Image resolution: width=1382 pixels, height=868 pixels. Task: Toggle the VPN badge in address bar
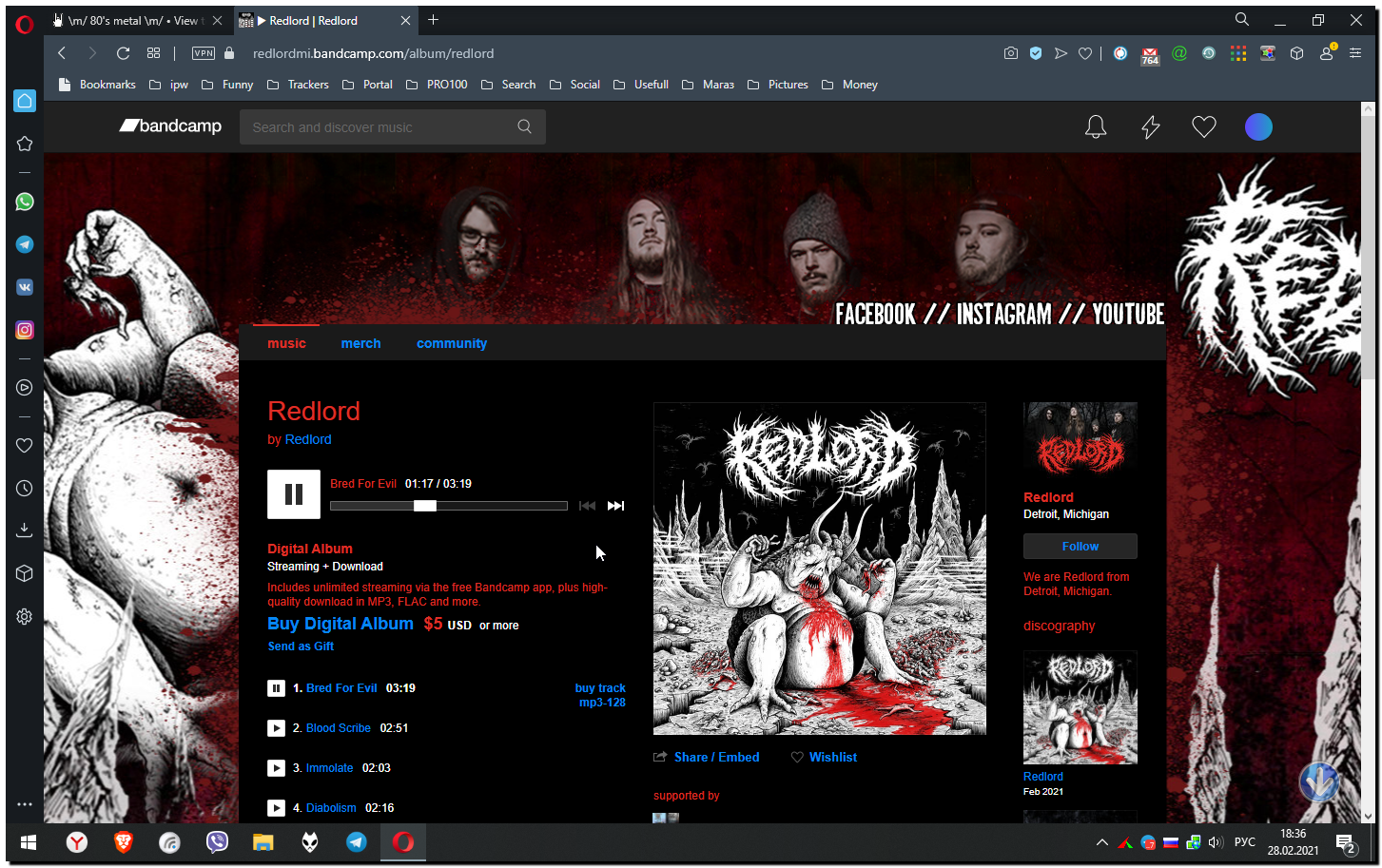tap(204, 53)
